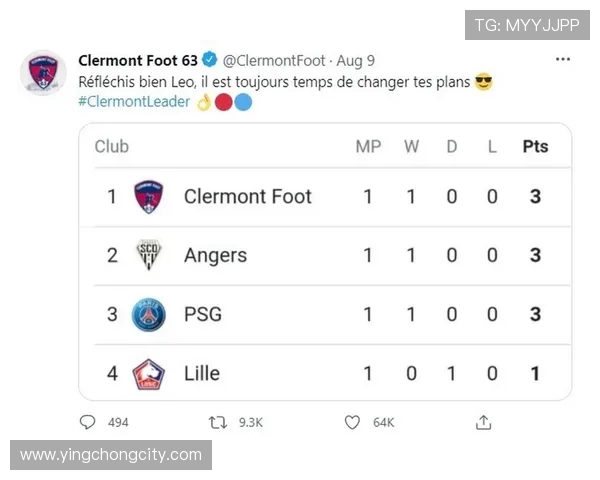
Task: Click the 64K likes count
Action: (x=384, y=423)
